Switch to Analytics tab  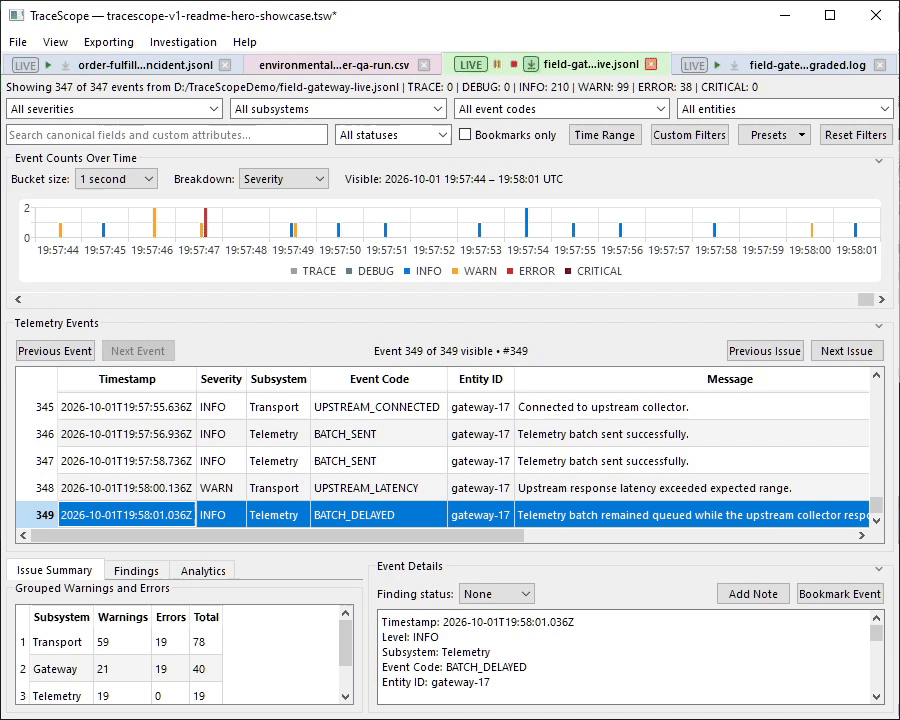point(203,571)
